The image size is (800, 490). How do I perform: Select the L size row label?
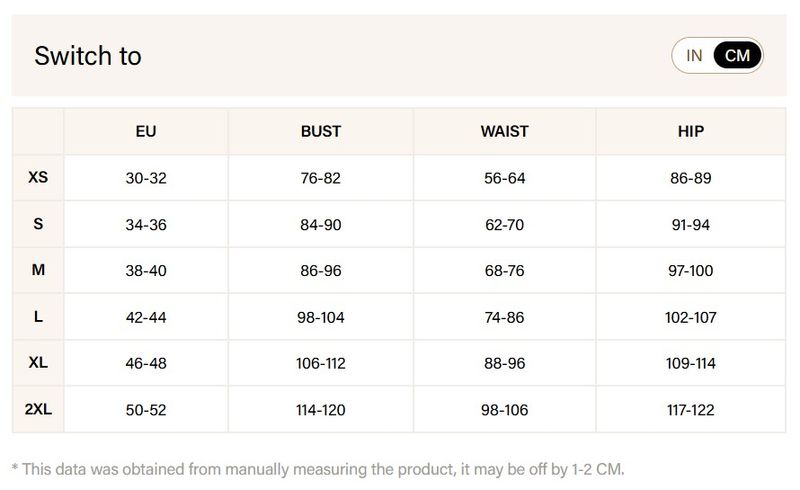tap(38, 317)
